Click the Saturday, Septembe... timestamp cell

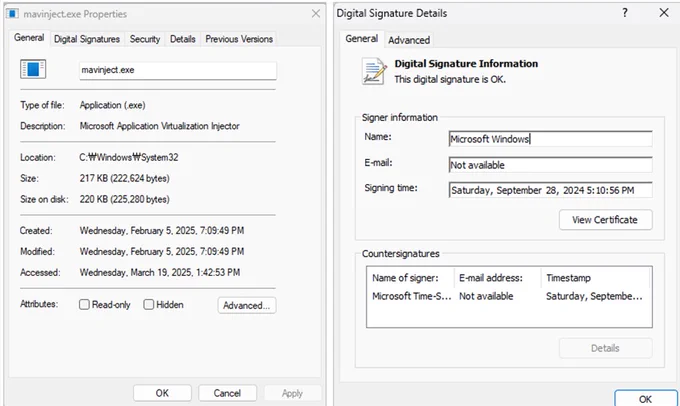594,296
